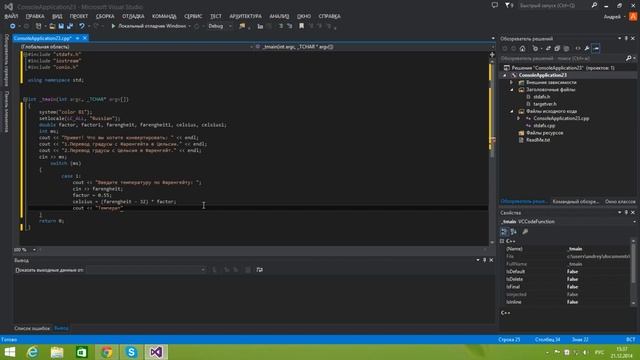The width and height of the screenshot is (640, 360).
Task: Open the Debug configuration dropdown
Action: [219, 26]
